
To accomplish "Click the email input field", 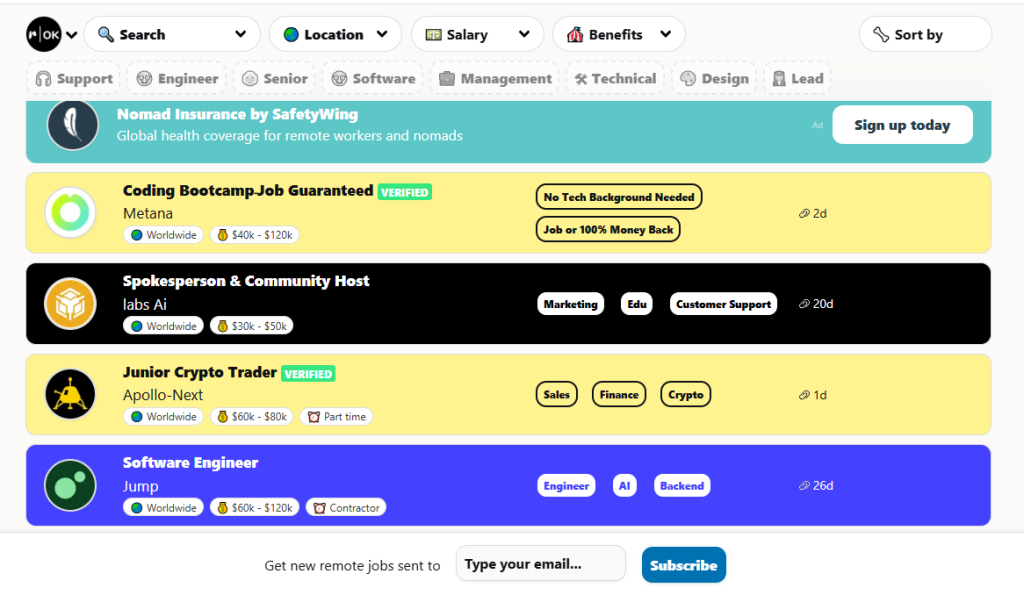I will click(x=540, y=563).
